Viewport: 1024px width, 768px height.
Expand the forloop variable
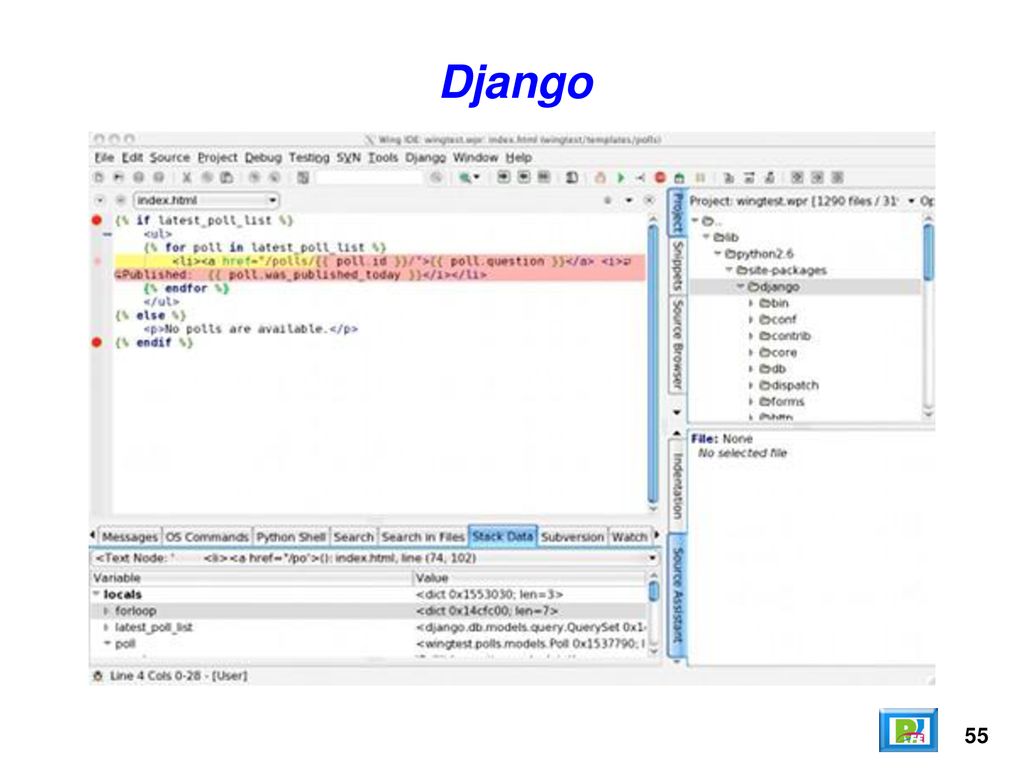click(106, 611)
